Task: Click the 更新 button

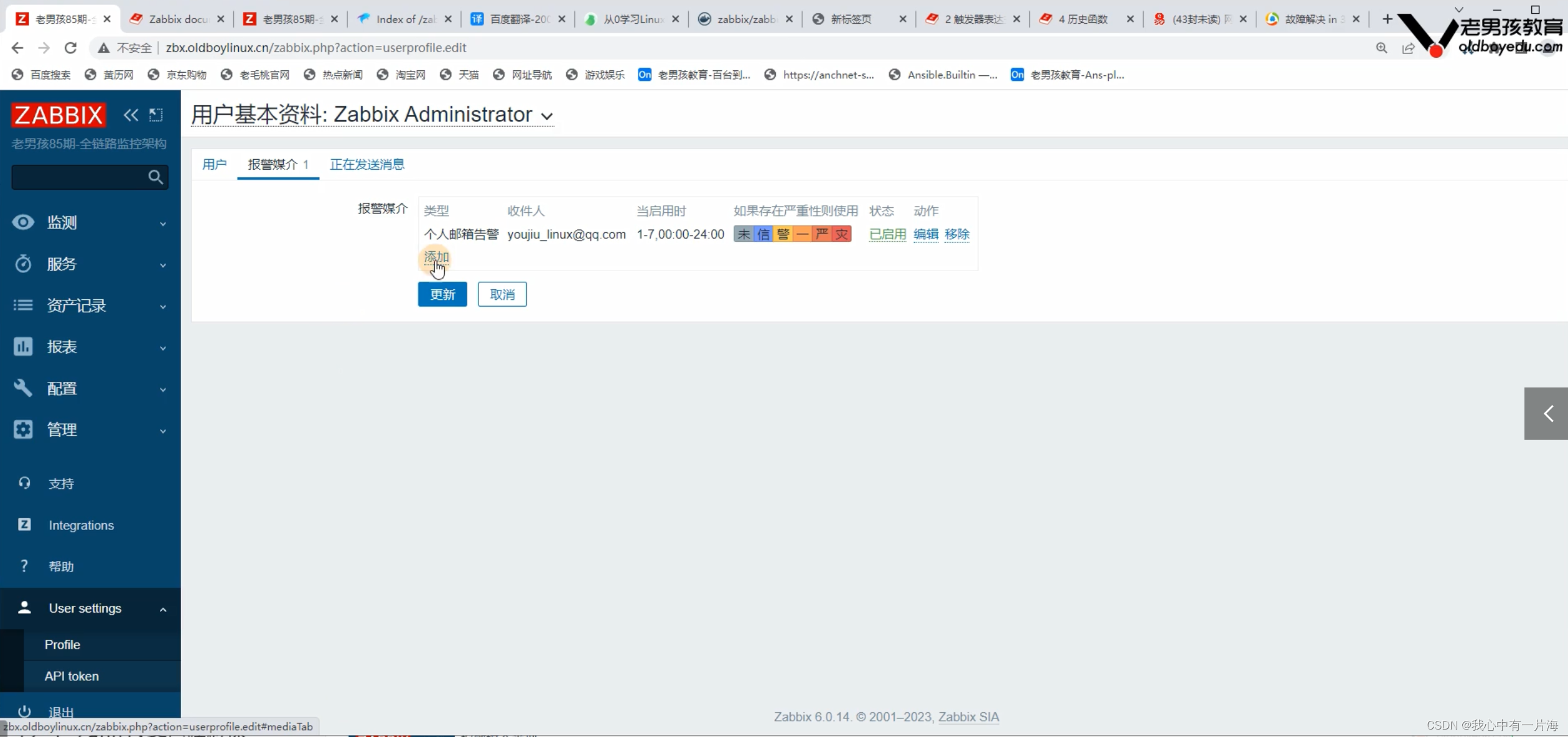Action: 442,294
